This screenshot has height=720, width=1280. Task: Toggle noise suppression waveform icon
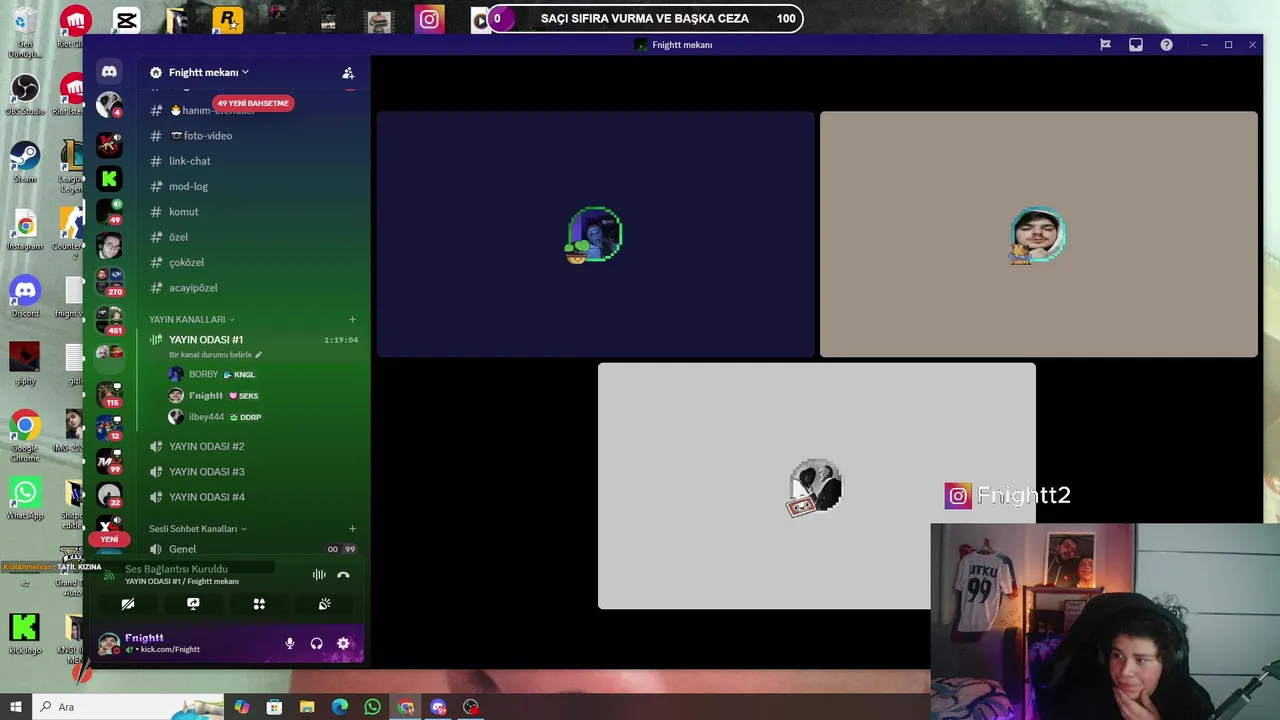pos(319,575)
